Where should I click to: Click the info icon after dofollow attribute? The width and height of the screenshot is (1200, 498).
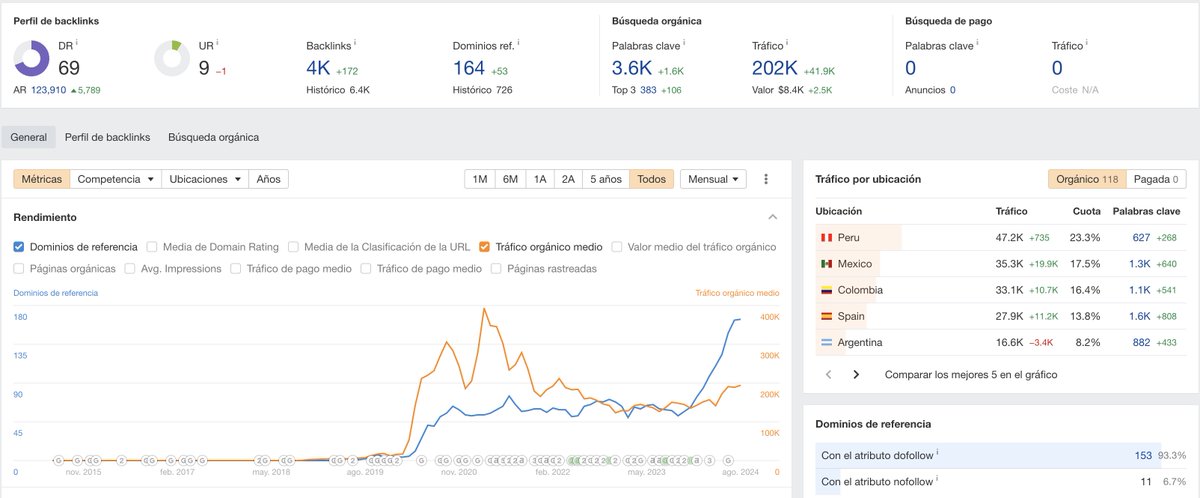coord(938,453)
